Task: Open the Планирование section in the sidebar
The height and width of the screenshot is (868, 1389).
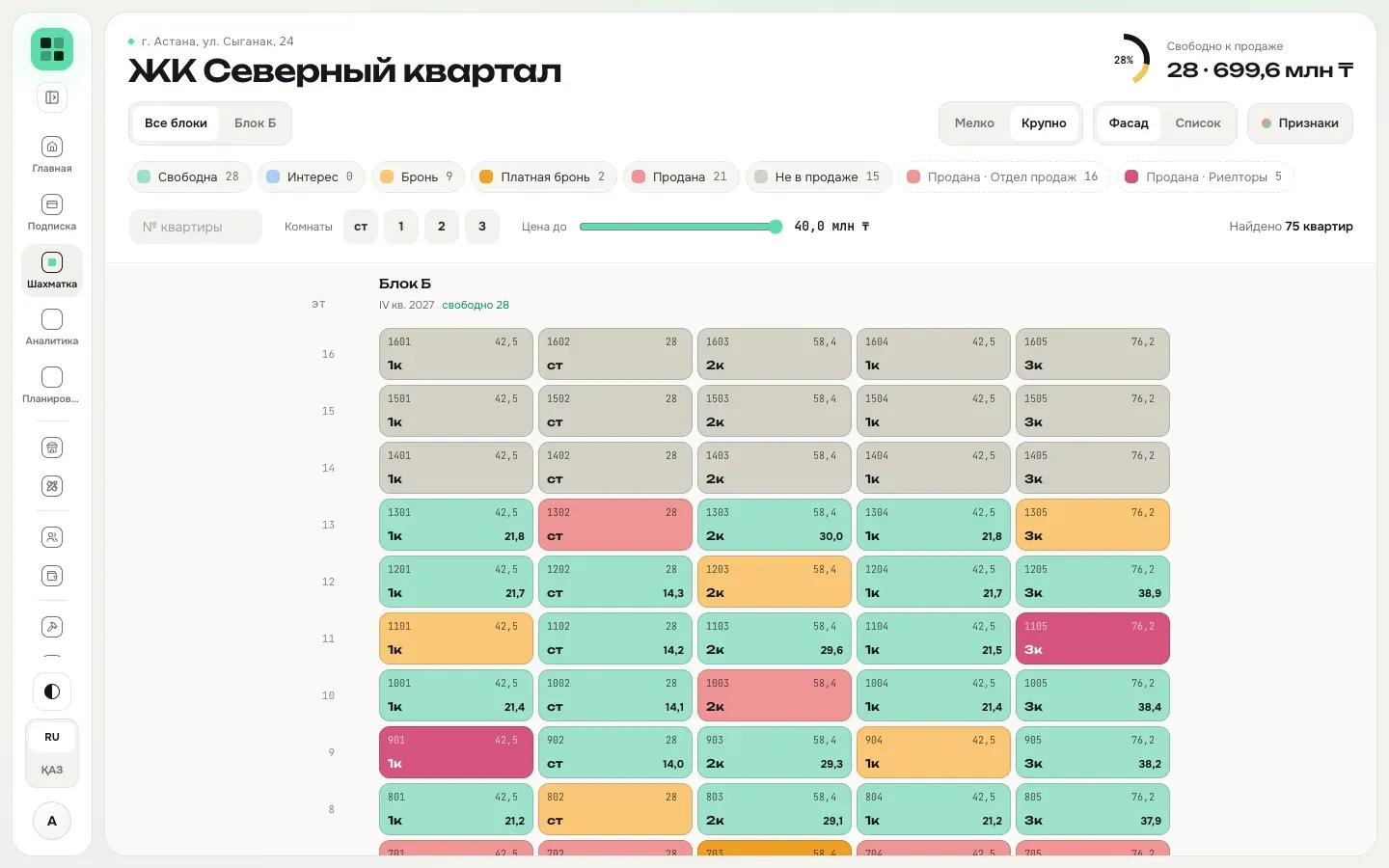Action: point(52,385)
